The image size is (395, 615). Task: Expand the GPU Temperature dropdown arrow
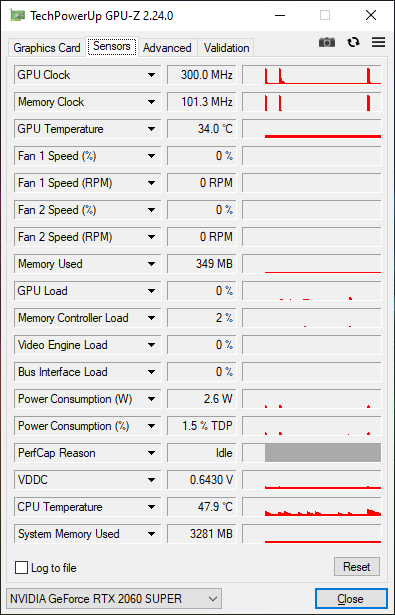[x=151, y=129]
